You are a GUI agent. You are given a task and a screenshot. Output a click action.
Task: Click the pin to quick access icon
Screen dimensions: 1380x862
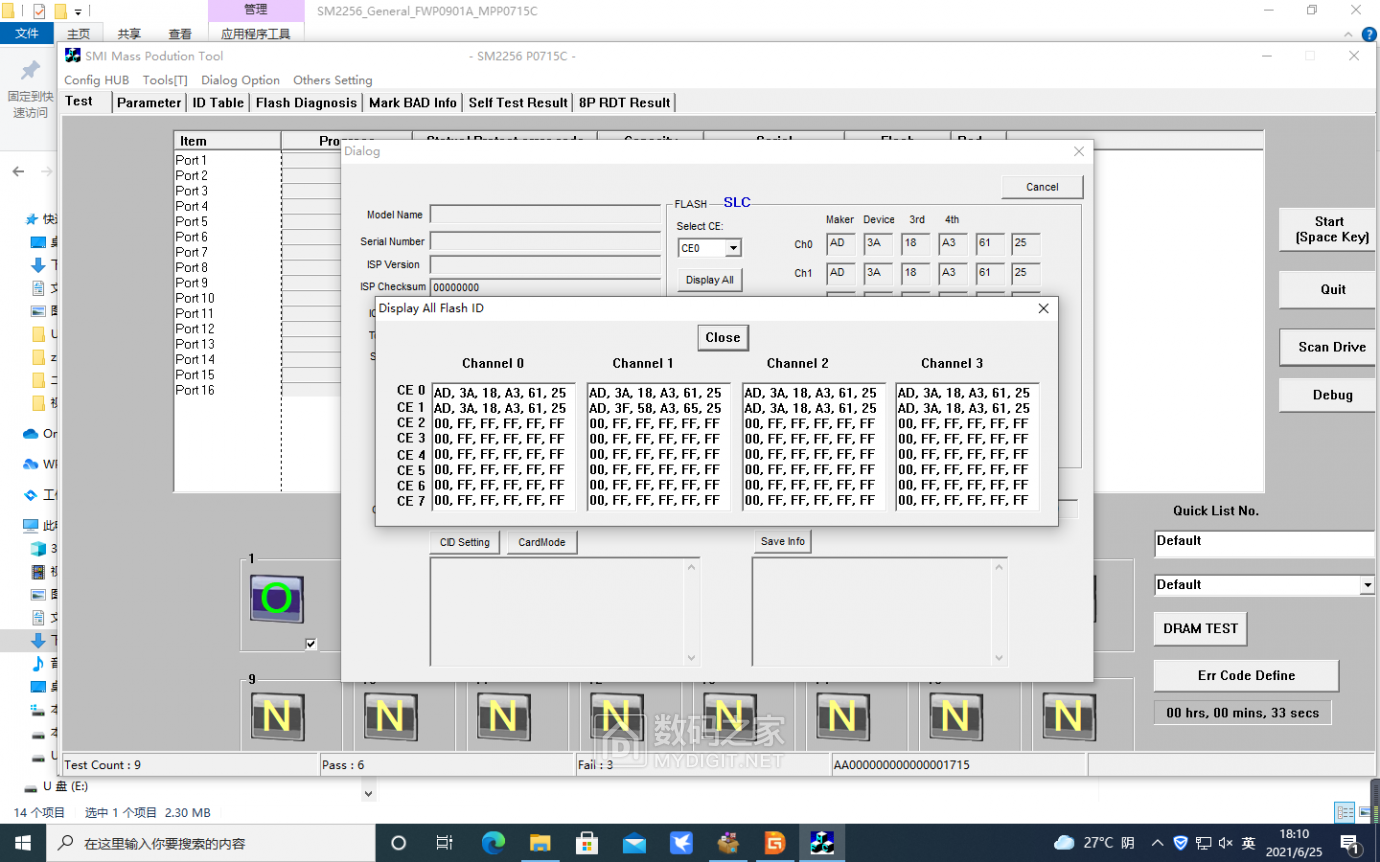(x=30, y=70)
